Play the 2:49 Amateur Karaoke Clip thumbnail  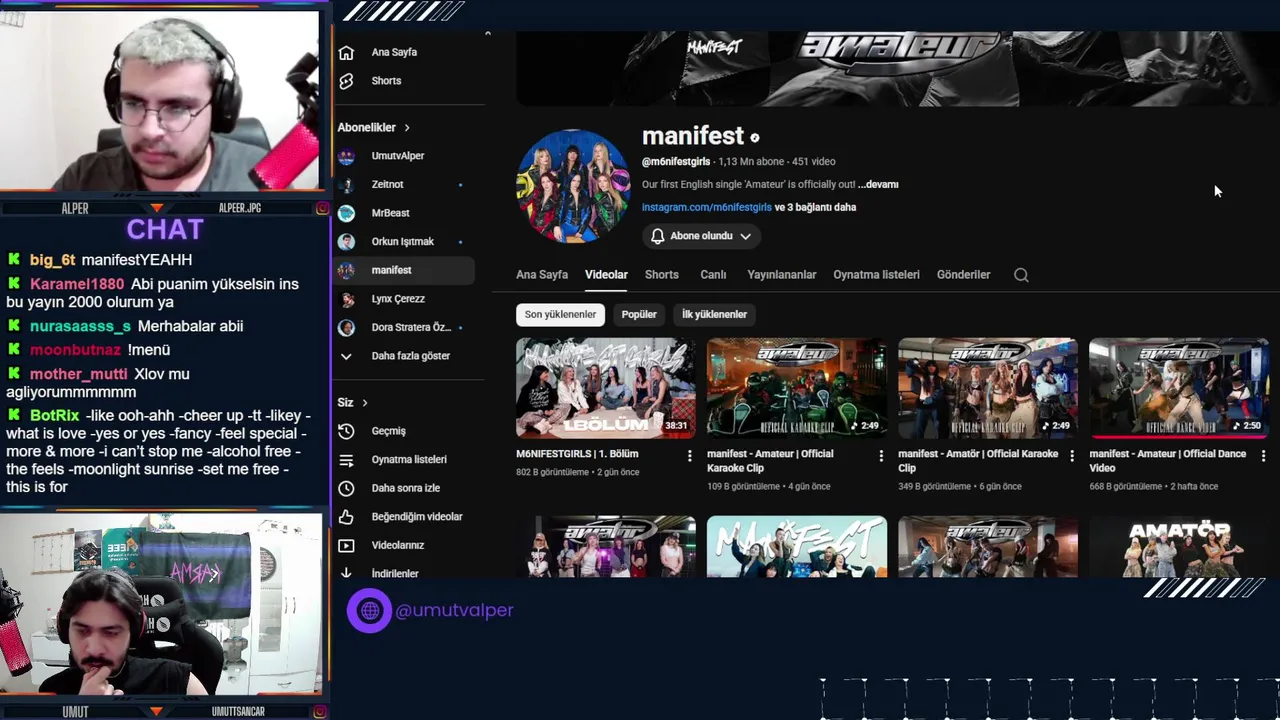797,388
